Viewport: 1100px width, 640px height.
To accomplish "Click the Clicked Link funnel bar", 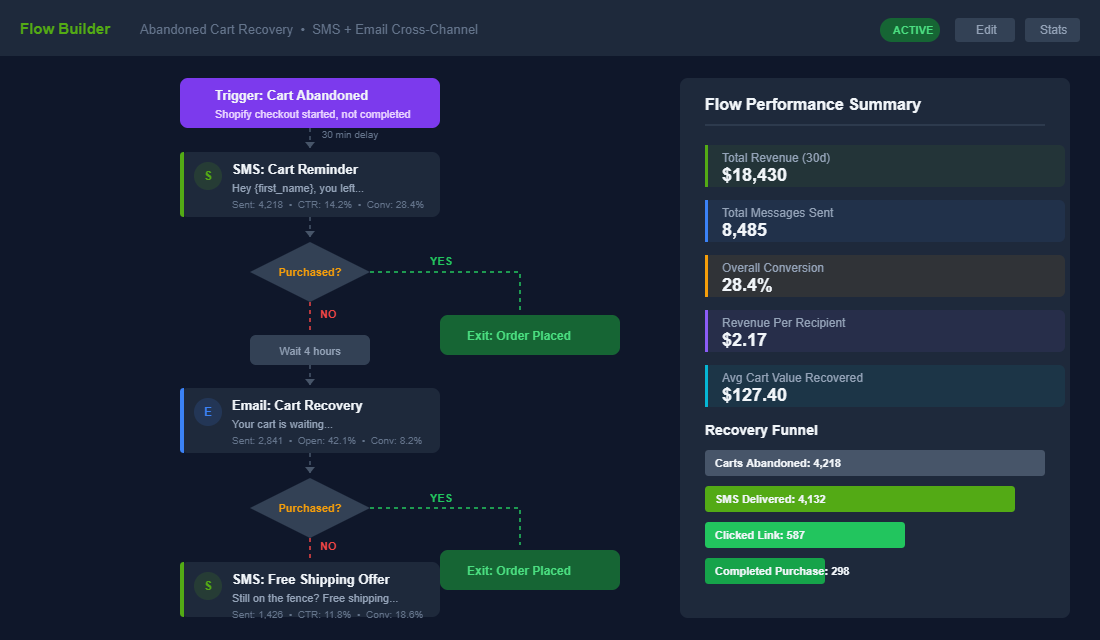I will coord(805,534).
